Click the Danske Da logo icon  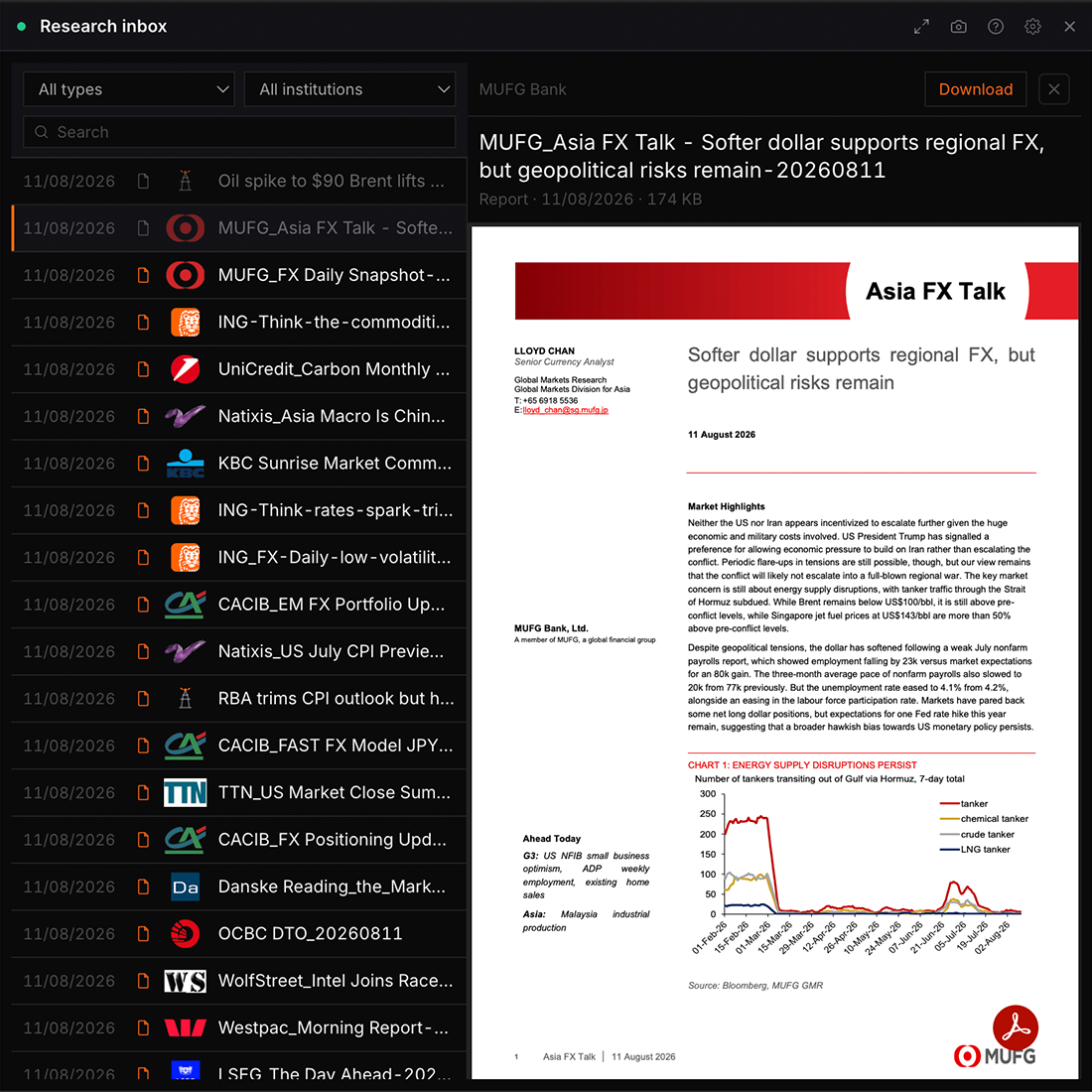(x=186, y=887)
